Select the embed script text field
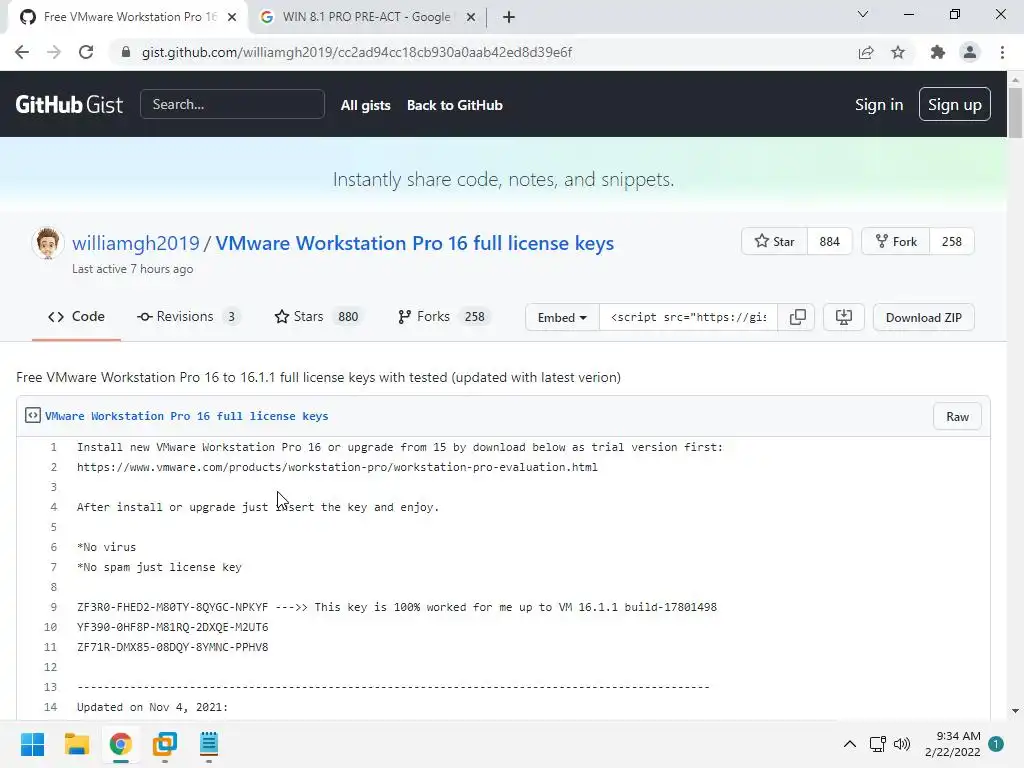The image size is (1024, 768). coord(688,317)
